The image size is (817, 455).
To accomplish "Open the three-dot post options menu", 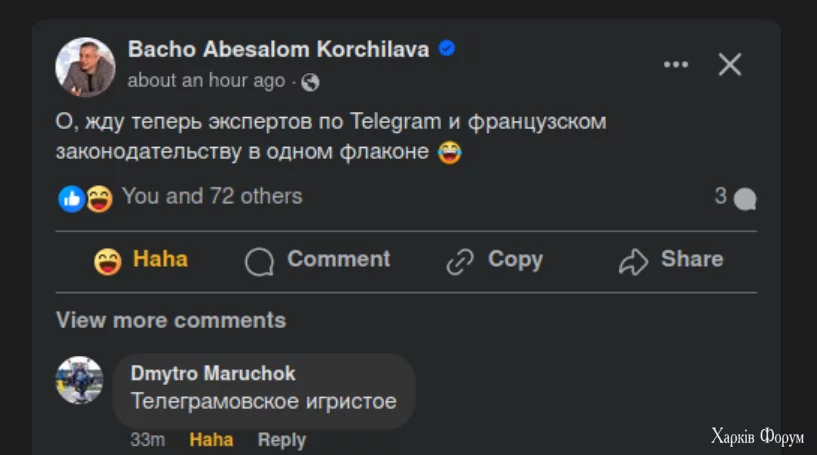I will (676, 65).
